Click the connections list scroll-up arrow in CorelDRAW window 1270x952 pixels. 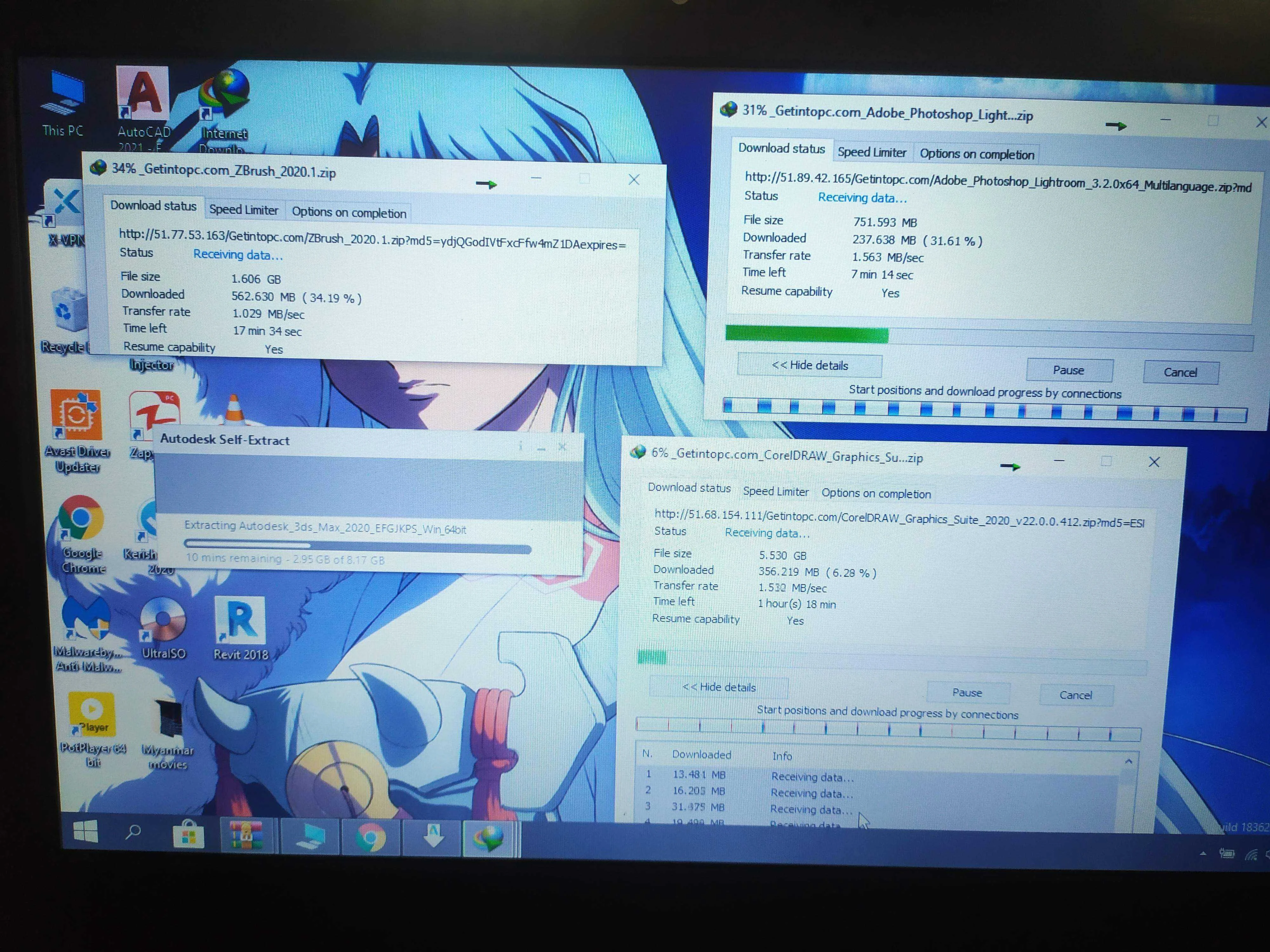(x=1129, y=762)
